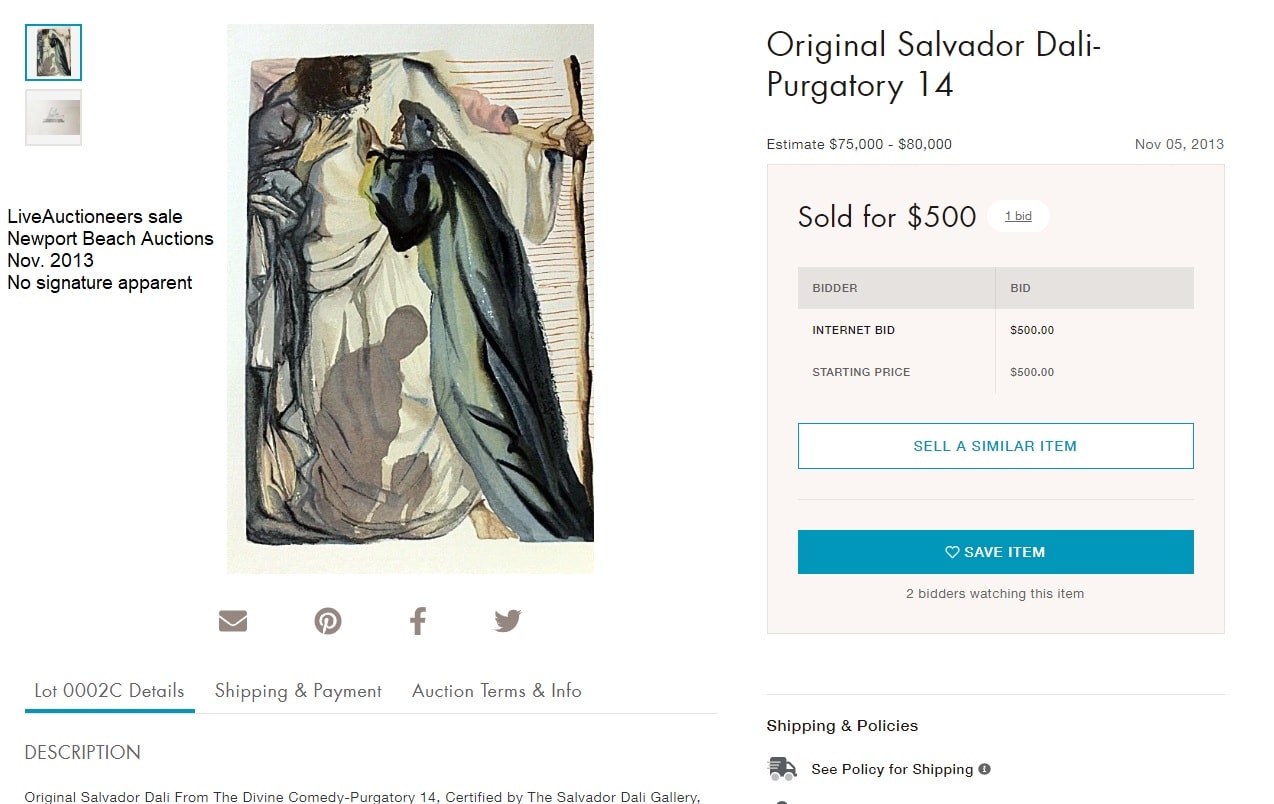1274x804 pixels.
Task: Click the heart icon on Save Item
Action: pos(952,552)
